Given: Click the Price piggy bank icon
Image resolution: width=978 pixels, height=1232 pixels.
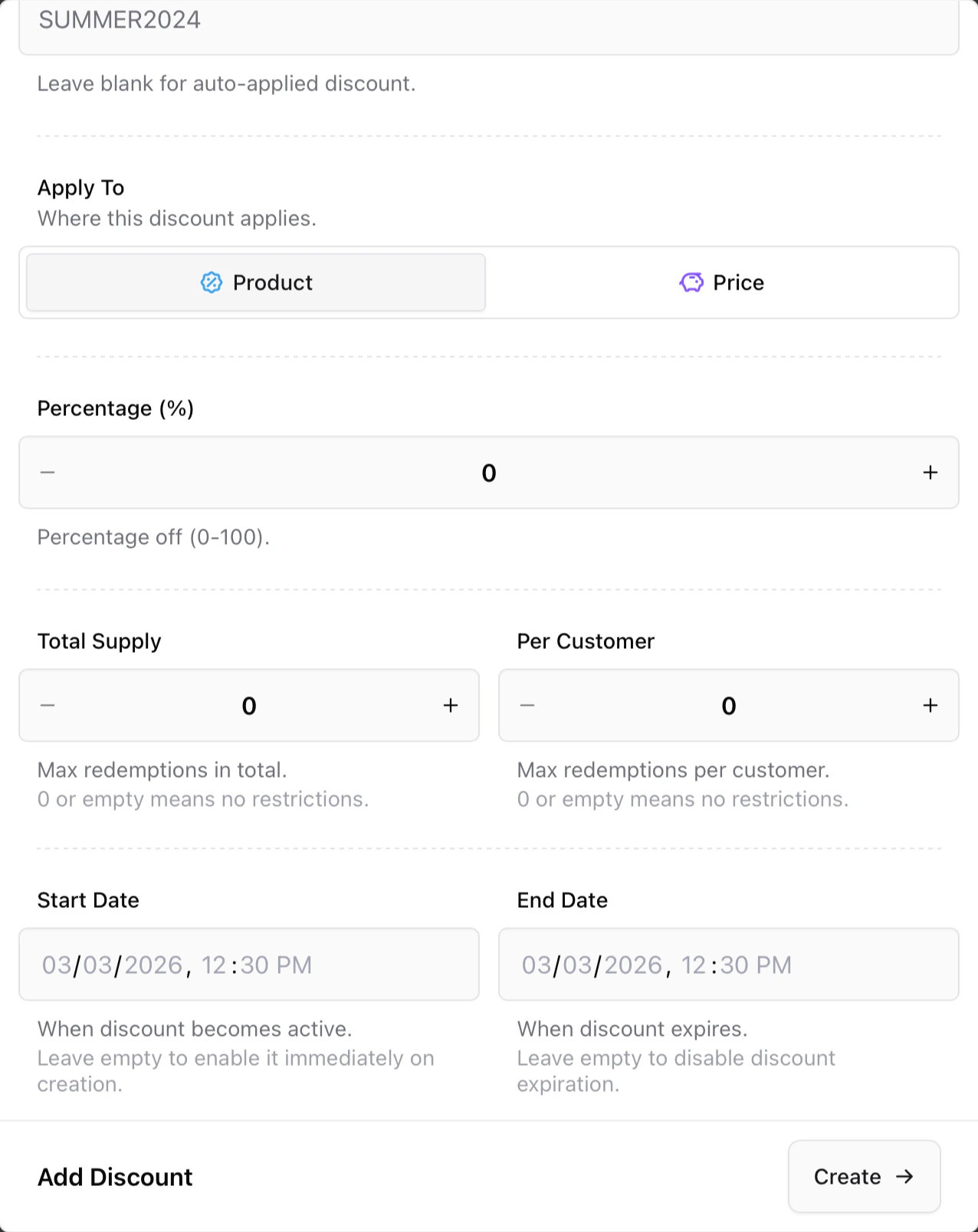Looking at the screenshot, I should pos(691,283).
